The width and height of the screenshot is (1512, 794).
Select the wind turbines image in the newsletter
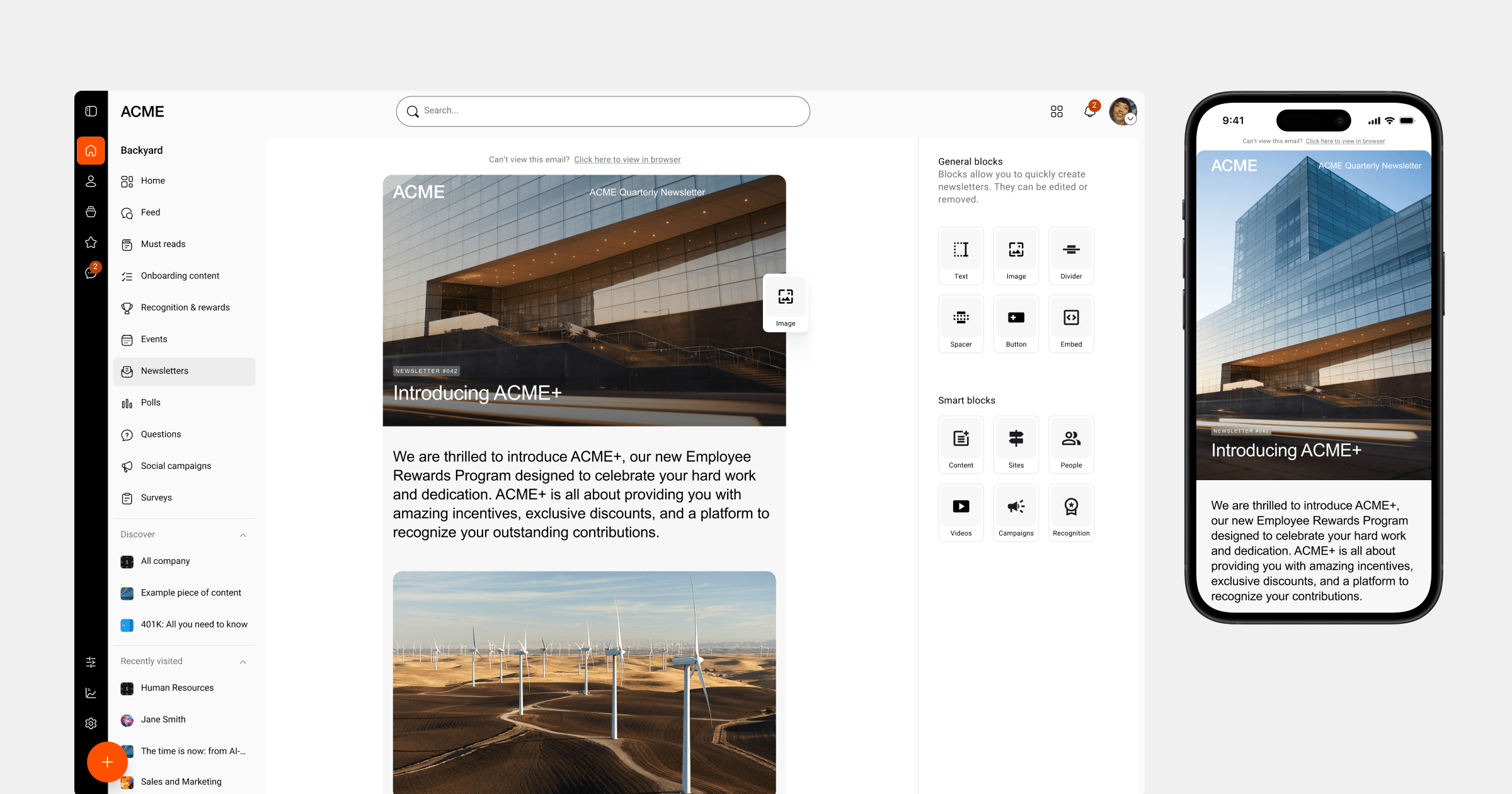coord(584,682)
